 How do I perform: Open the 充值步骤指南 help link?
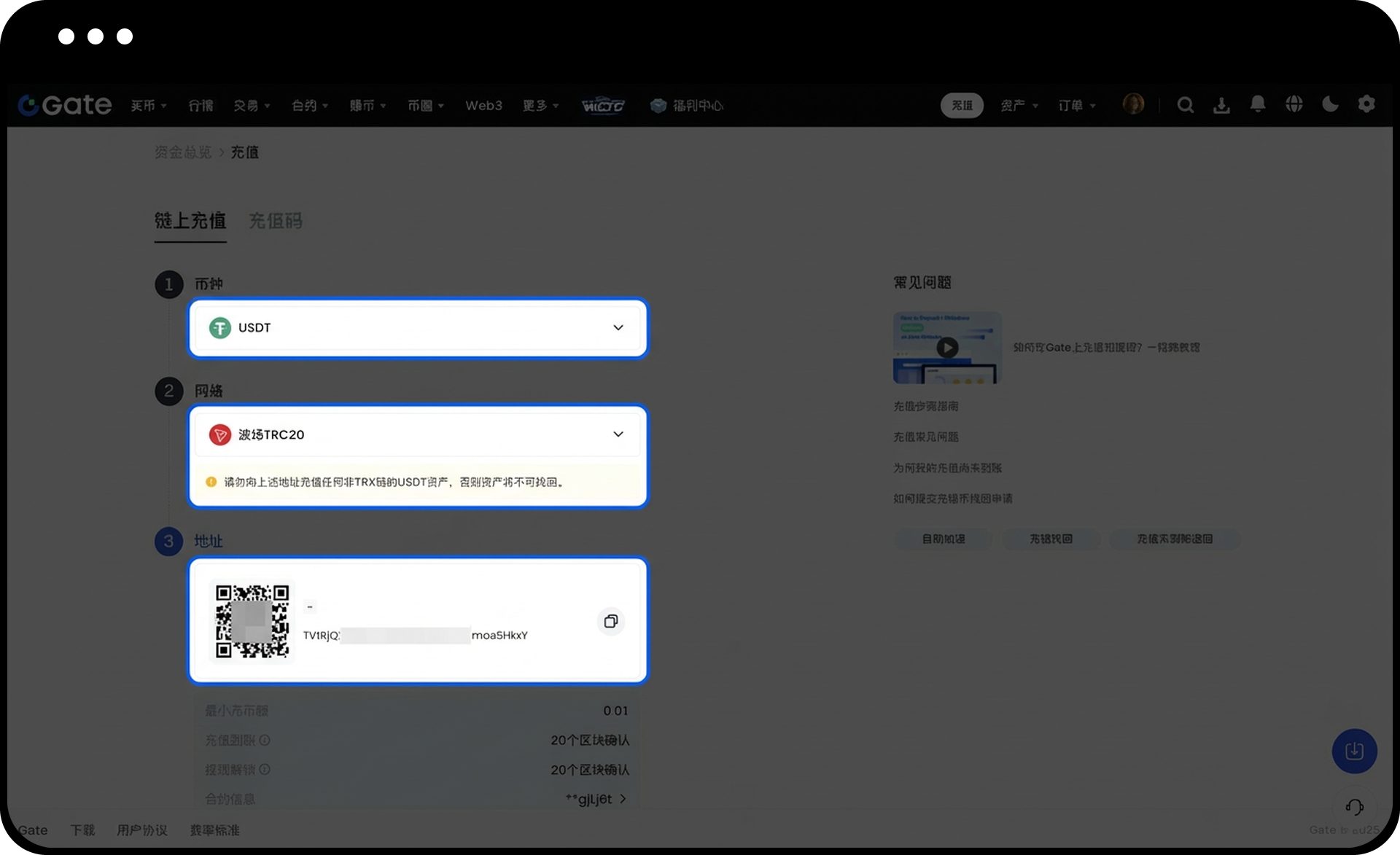click(925, 406)
